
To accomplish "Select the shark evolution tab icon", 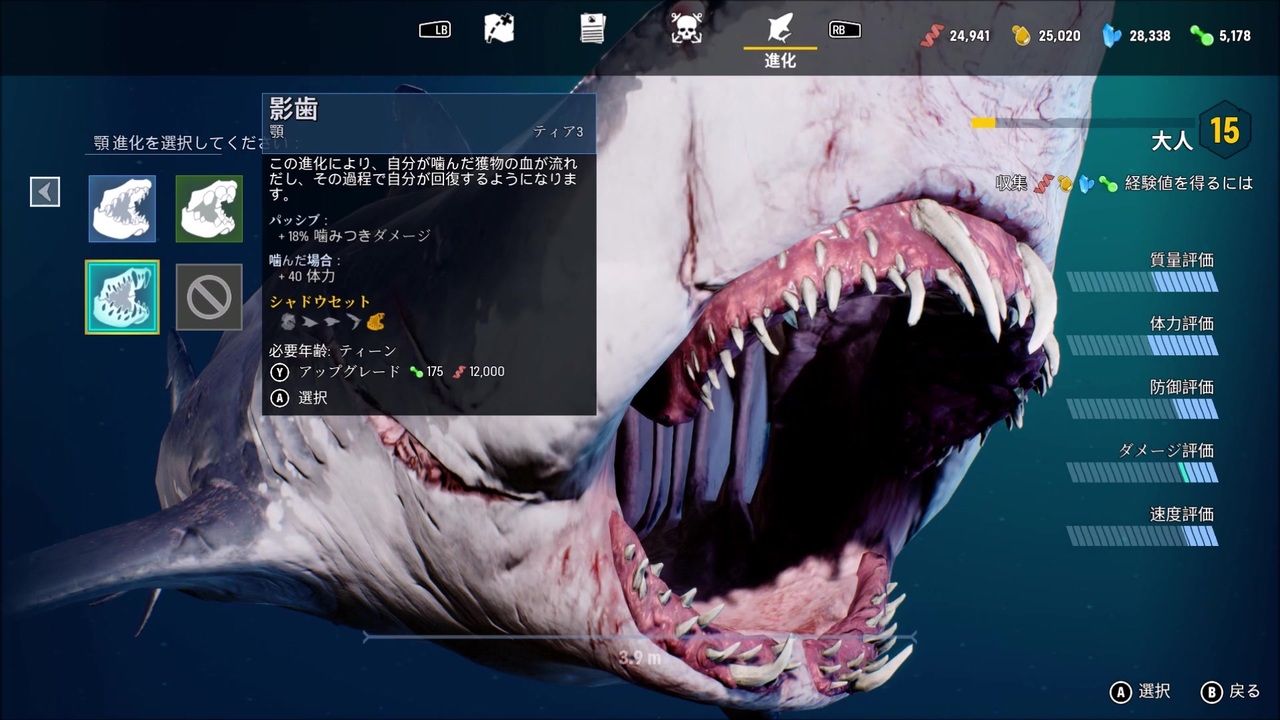I will [780, 27].
